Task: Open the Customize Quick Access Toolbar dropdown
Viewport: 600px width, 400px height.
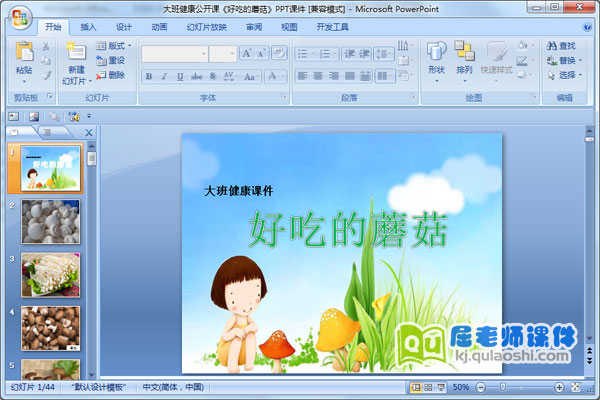Action: 89,116
